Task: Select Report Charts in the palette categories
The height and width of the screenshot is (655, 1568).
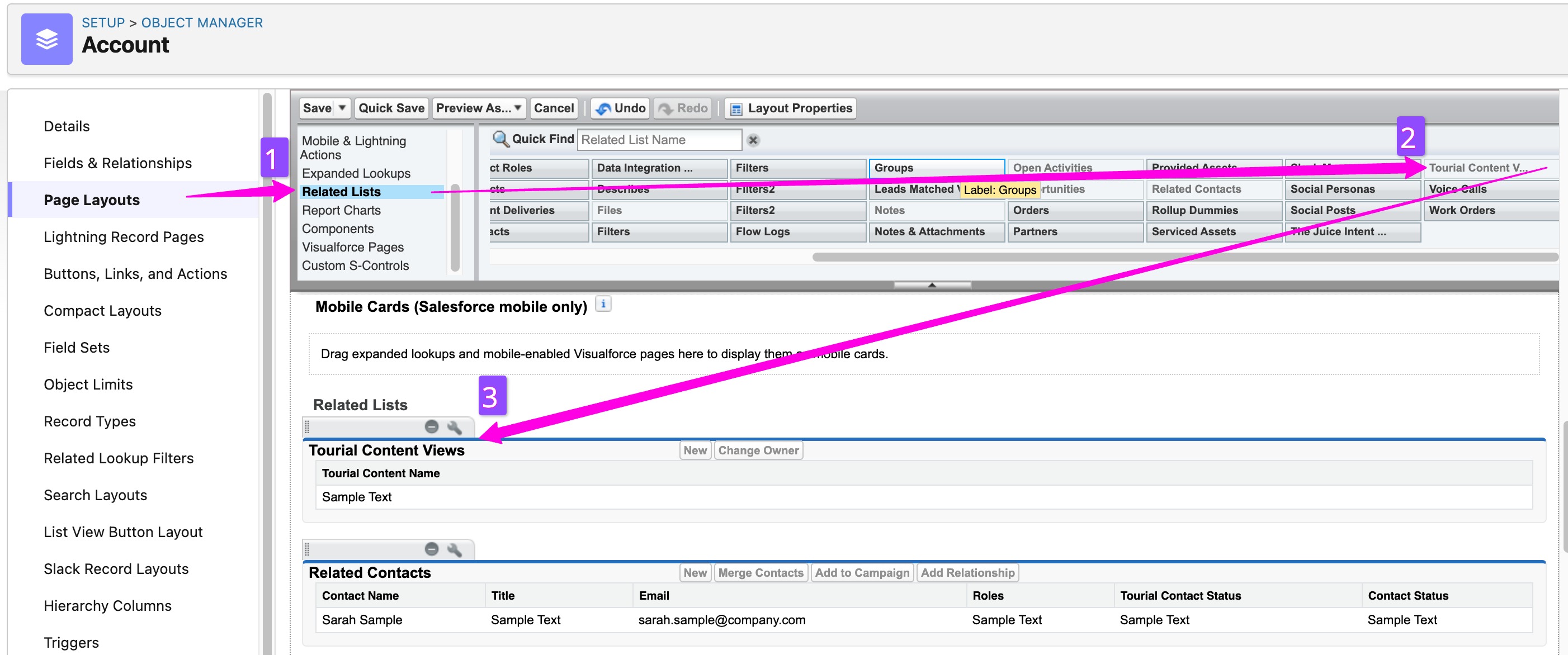Action: point(341,211)
